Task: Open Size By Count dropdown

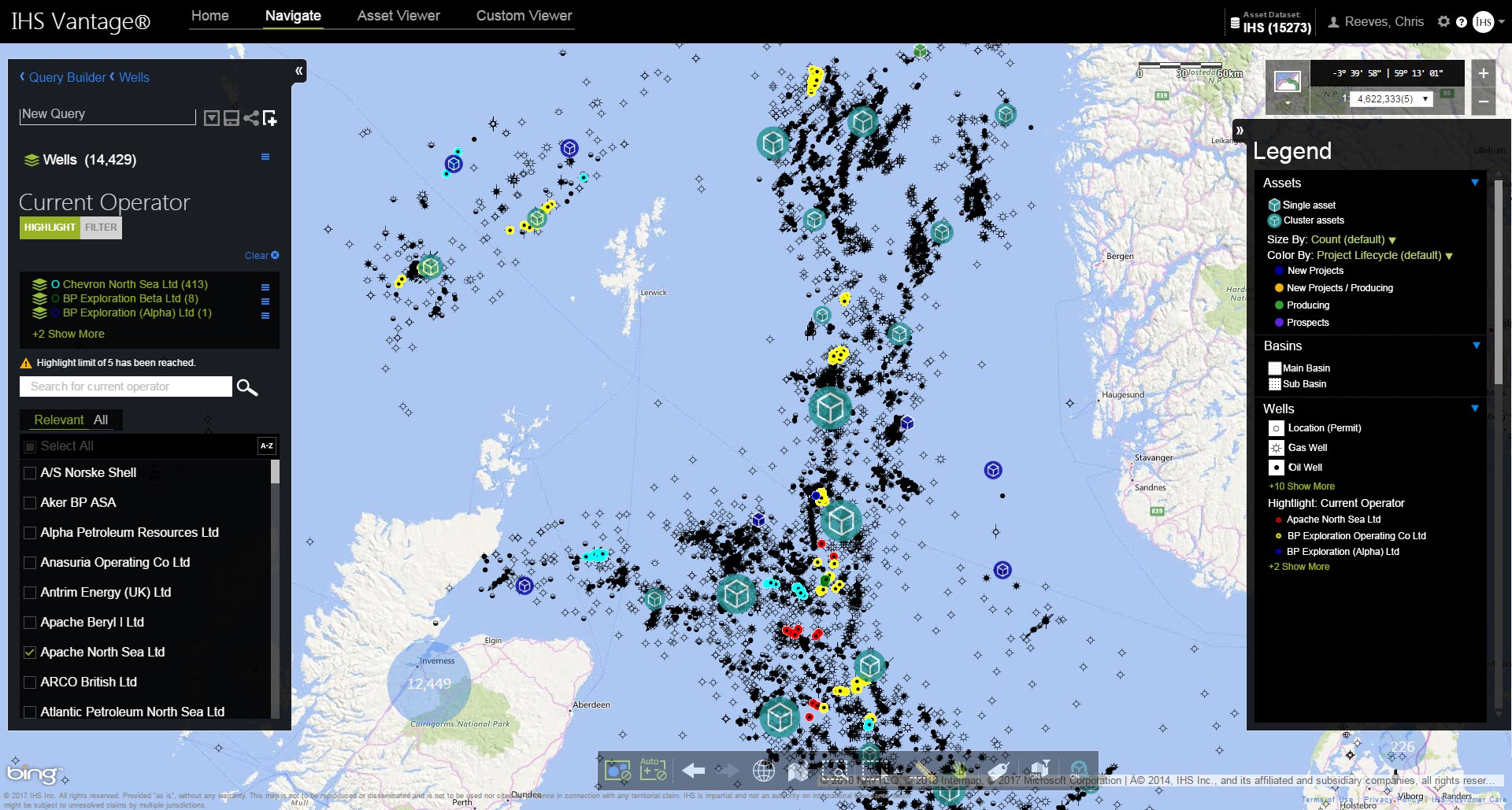Action: coord(1353,239)
